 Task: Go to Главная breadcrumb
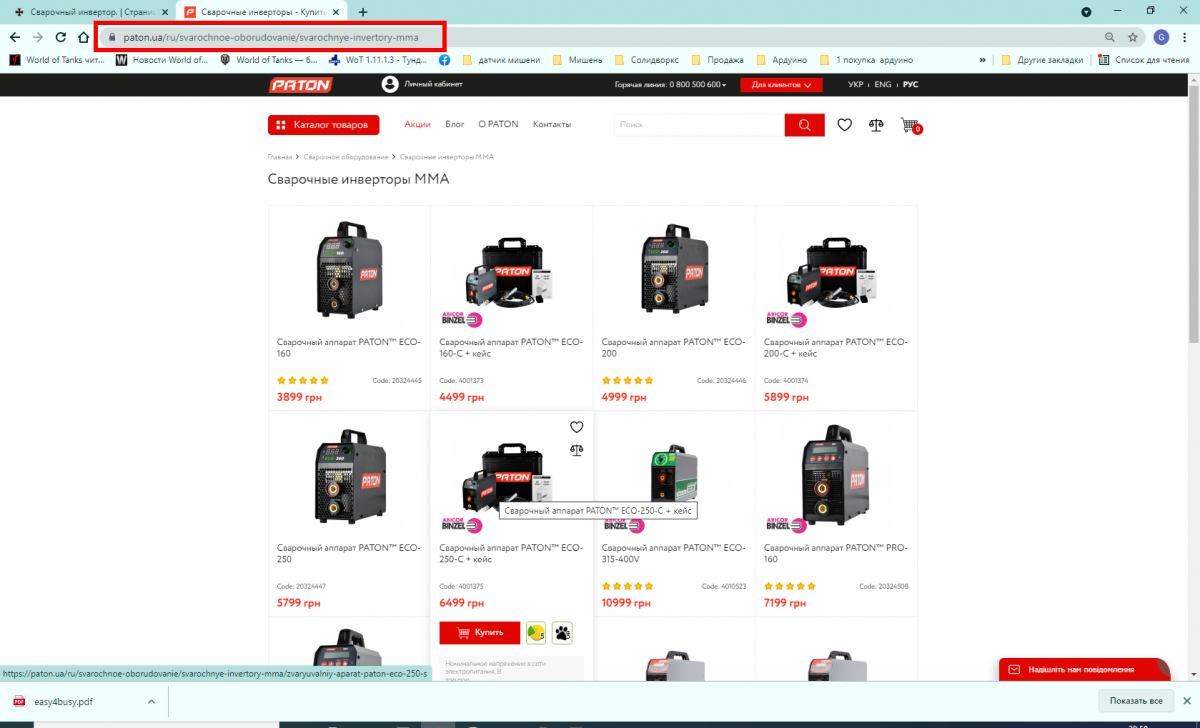click(280, 157)
